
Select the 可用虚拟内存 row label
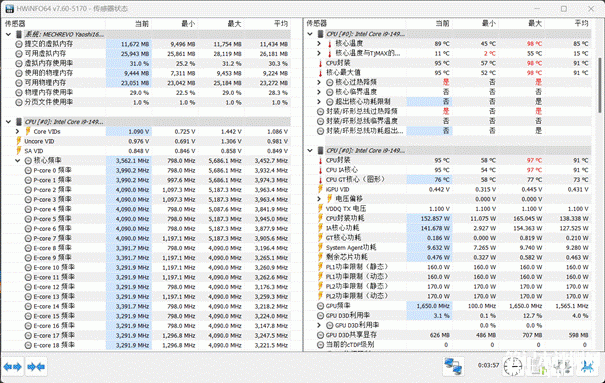click(x=45, y=54)
